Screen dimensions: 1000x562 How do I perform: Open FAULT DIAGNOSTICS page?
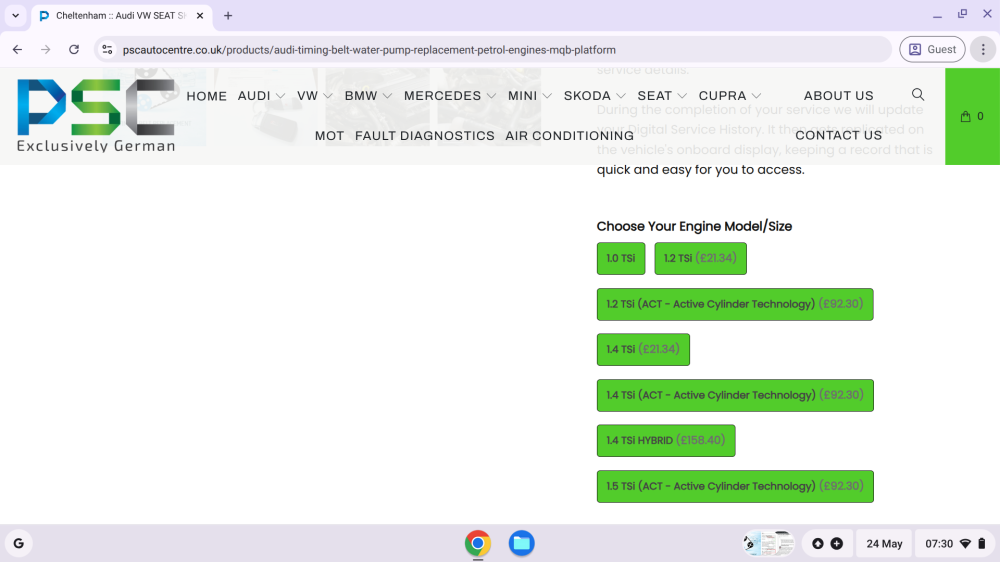tap(425, 136)
